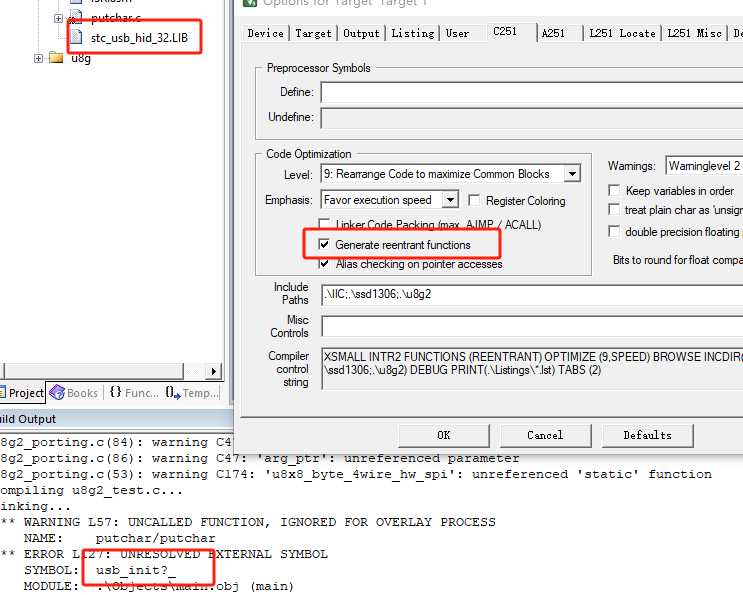Click the MODULE main.obj line
This screenshot has height=595, width=743.
click(159, 586)
